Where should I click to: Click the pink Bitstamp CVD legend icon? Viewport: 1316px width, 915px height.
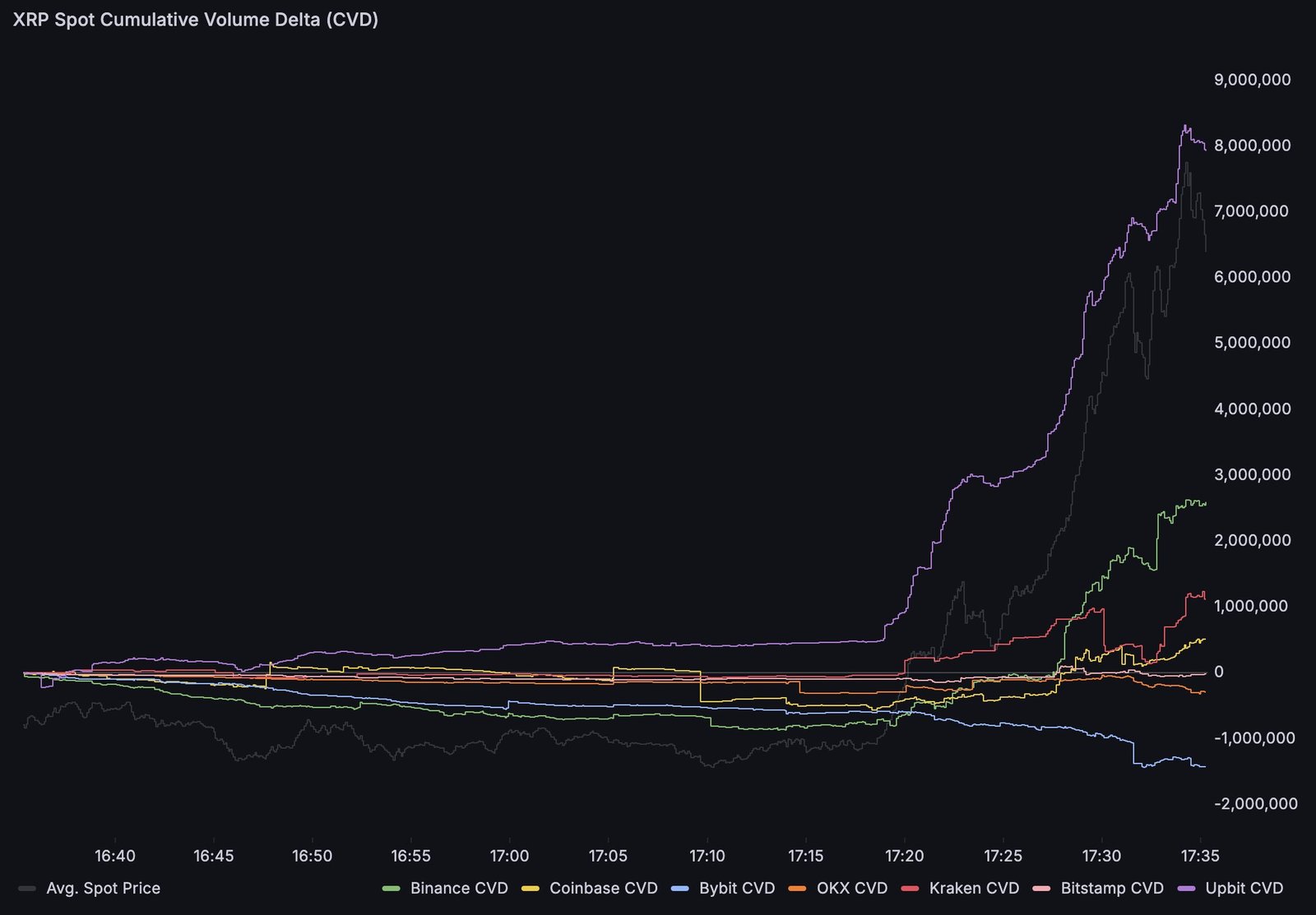tap(1042, 889)
